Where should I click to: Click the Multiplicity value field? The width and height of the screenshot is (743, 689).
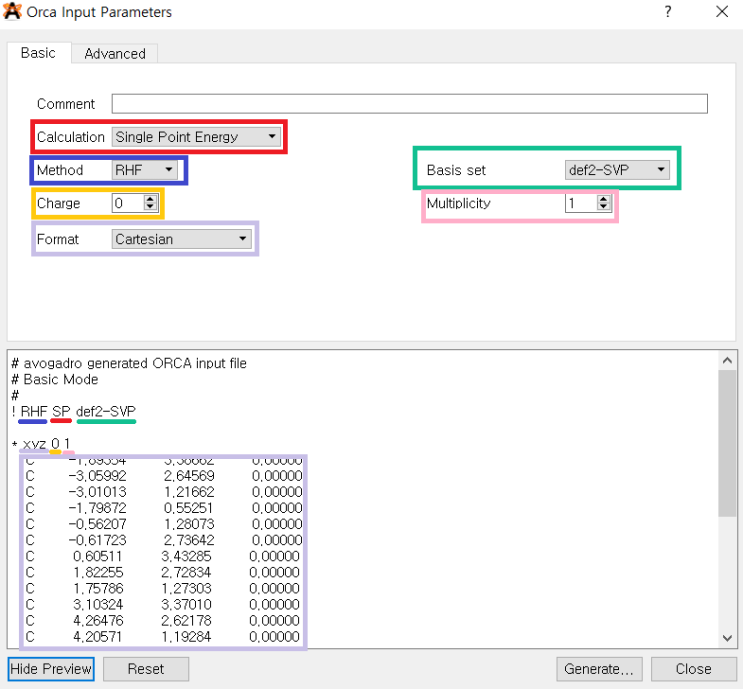pos(581,203)
